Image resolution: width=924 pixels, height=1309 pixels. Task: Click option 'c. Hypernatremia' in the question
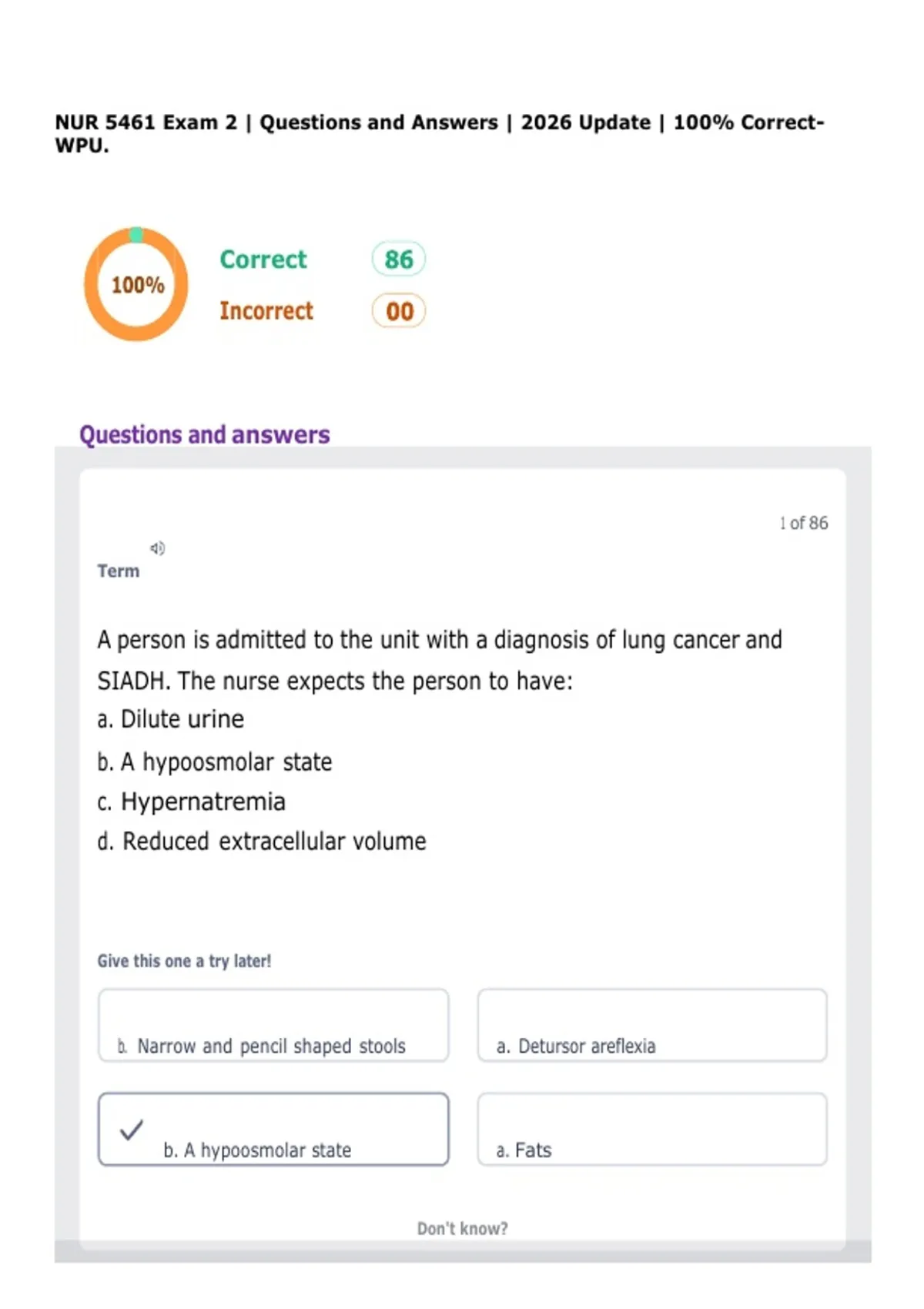(x=191, y=802)
